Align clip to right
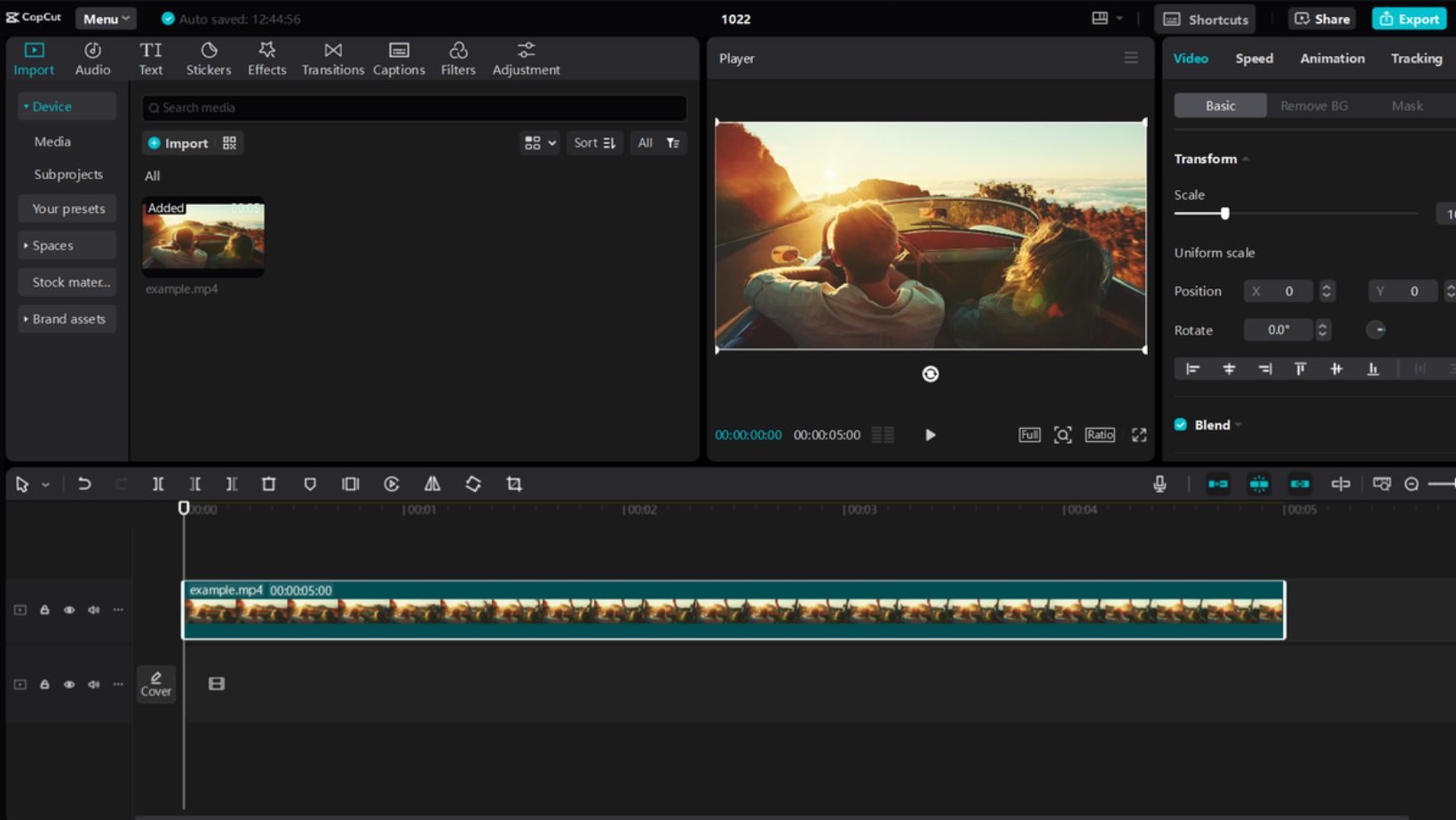1456x820 pixels. (1265, 369)
